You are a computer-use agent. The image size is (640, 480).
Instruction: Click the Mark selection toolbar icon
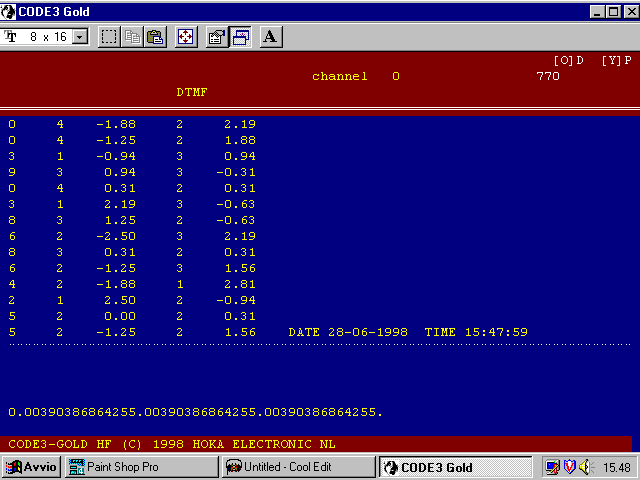pos(110,37)
